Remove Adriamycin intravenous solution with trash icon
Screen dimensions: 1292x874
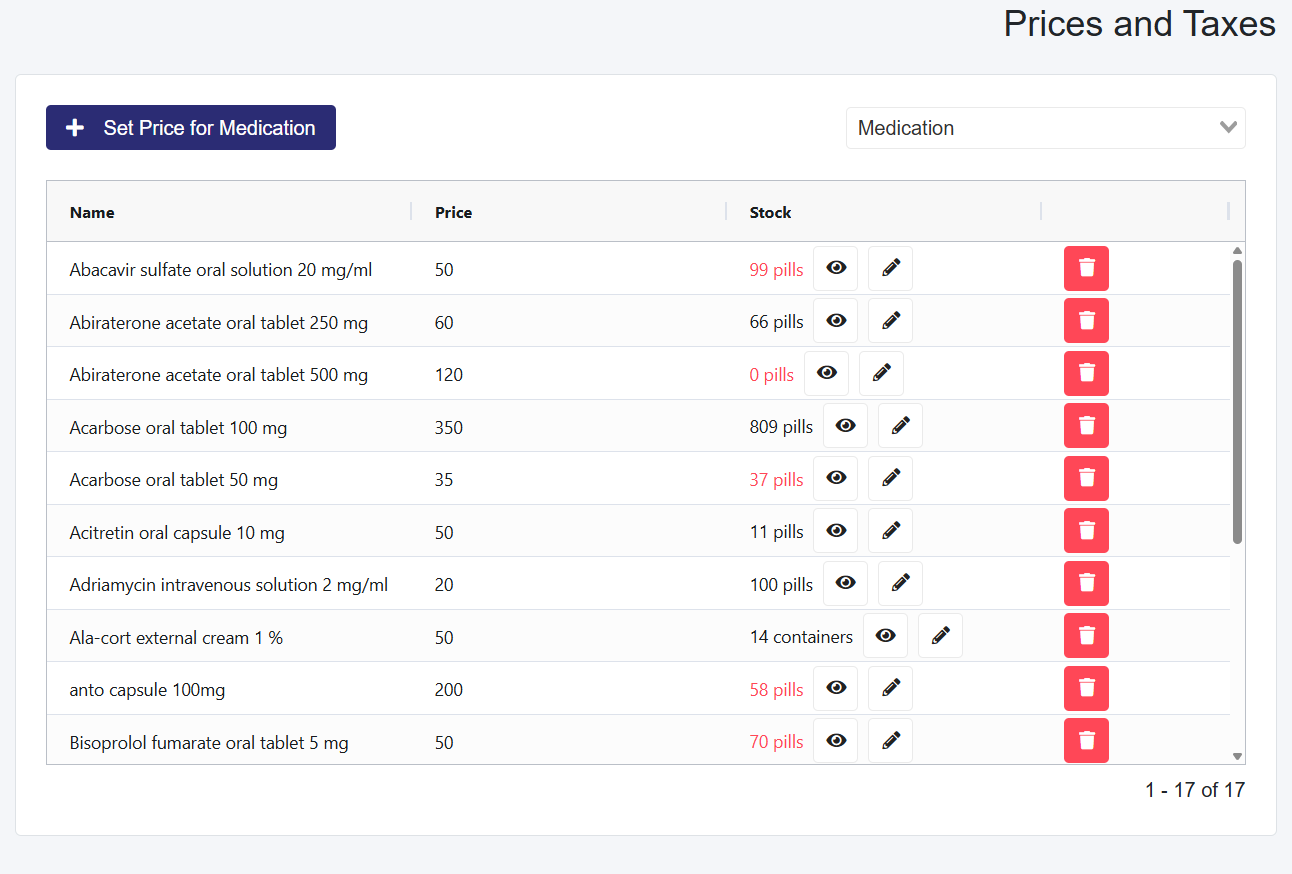(1086, 583)
